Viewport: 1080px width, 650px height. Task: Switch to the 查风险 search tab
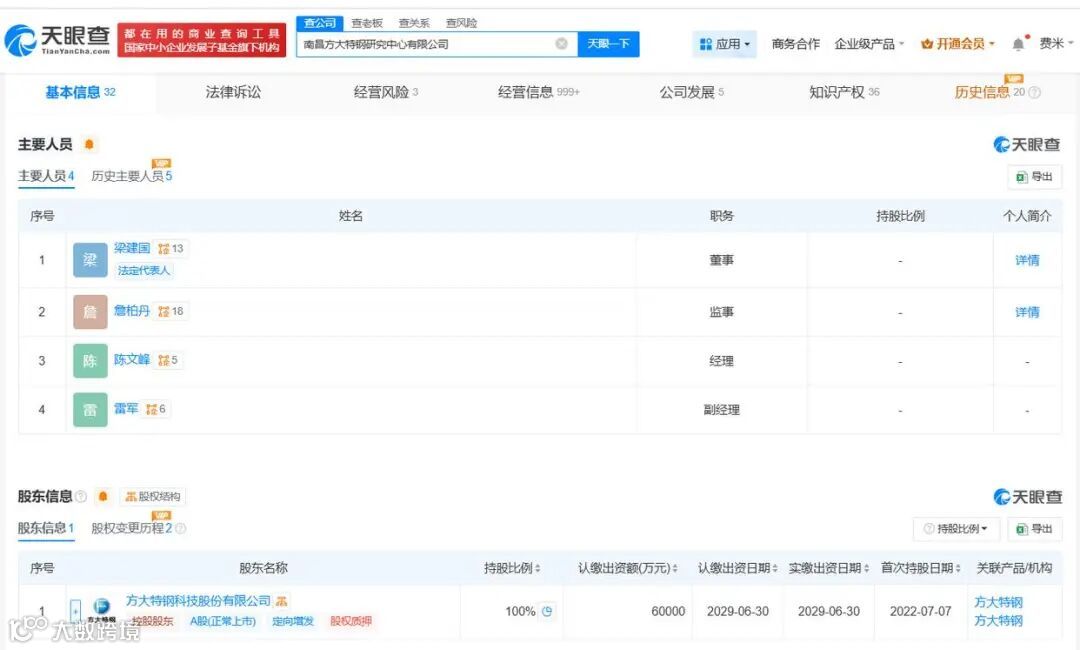coord(461,23)
